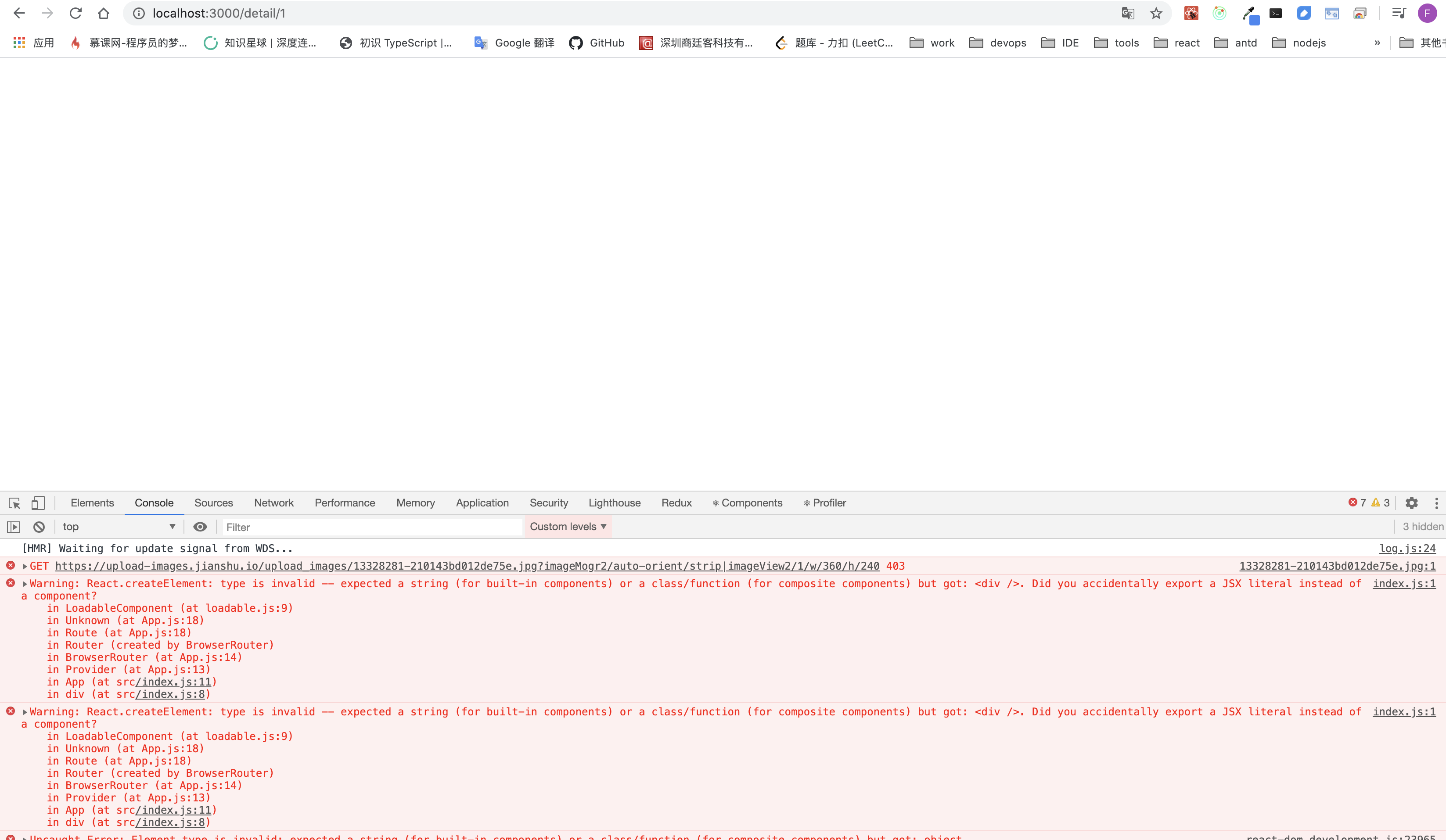Show console sidebar panel icon
Screen dimensions: 1446x840
point(14,527)
